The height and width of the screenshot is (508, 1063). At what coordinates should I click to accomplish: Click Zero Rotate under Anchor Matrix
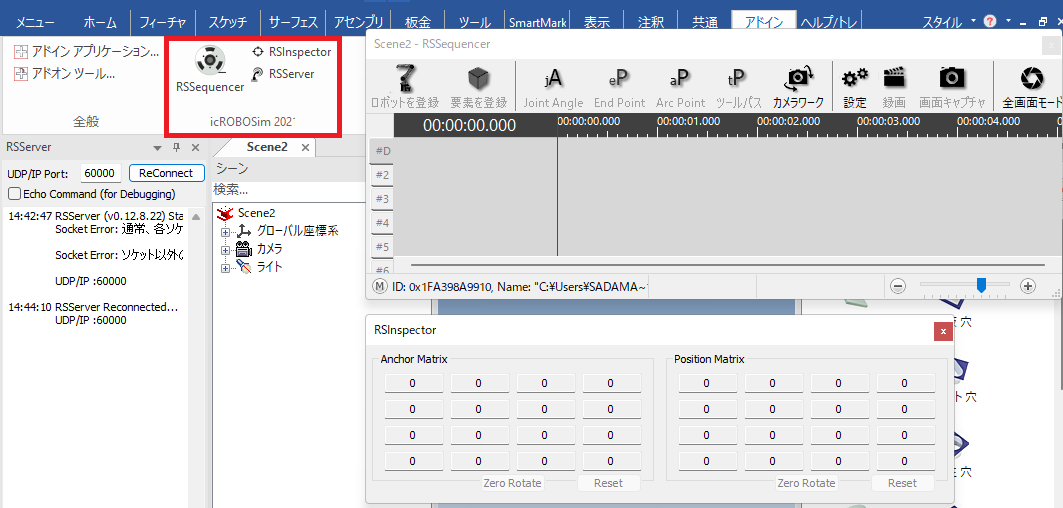click(x=513, y=483)
